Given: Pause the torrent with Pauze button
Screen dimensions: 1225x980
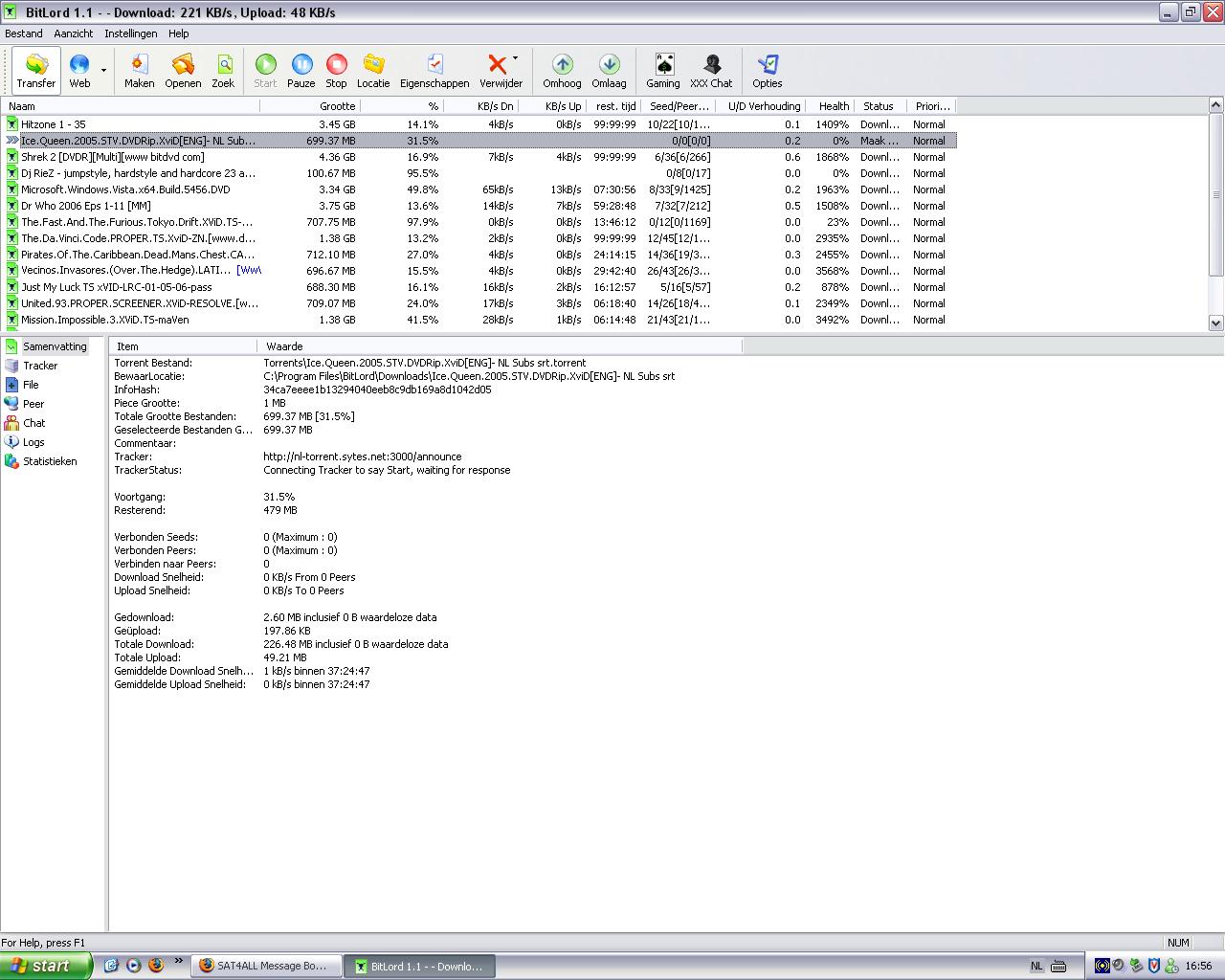Looking at the screenshot, I should 301,71.
